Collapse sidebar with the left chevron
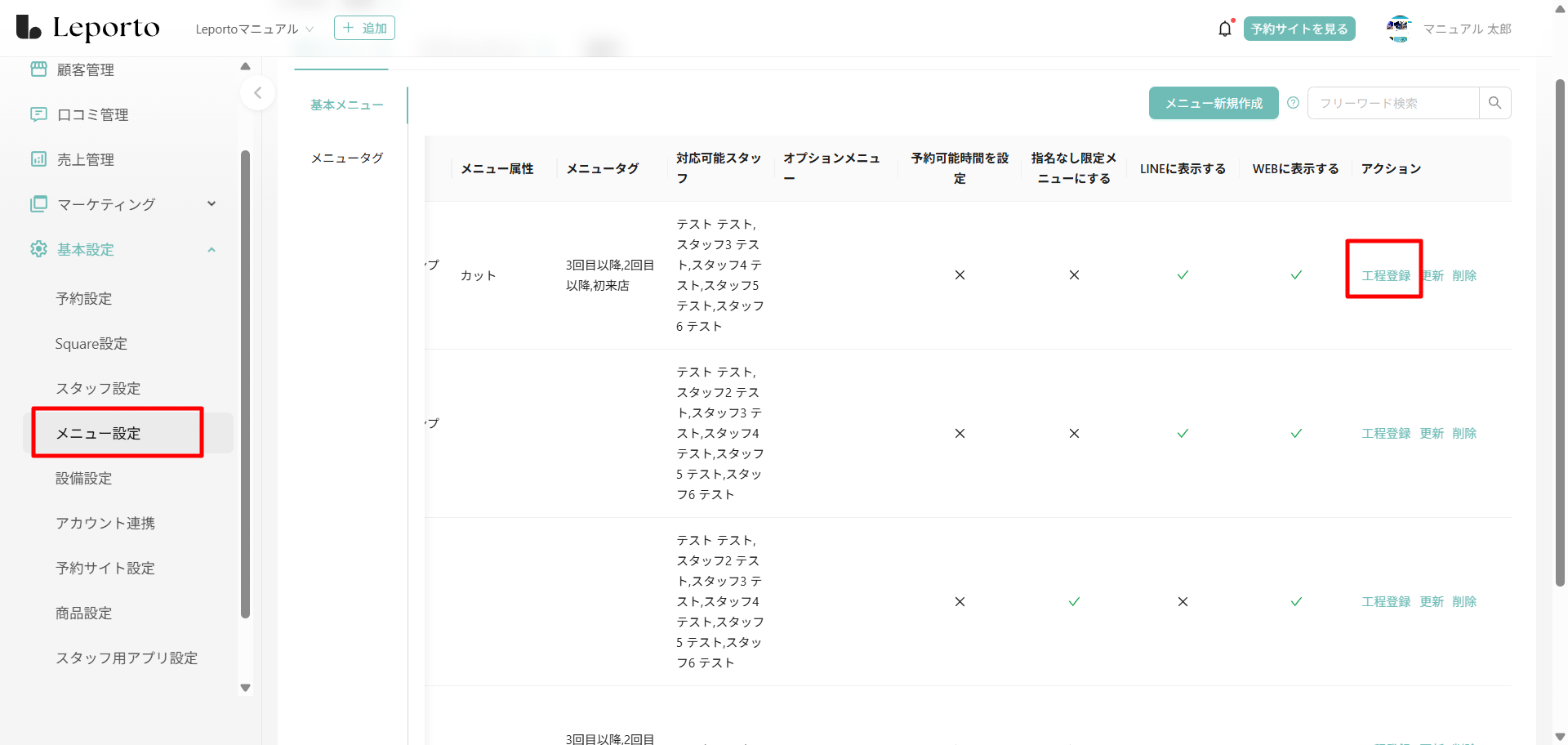The image size is (1568, 745). point(257,92)
